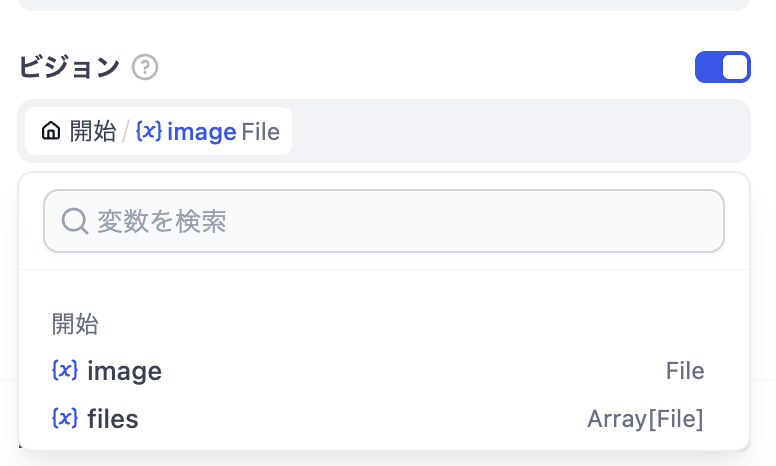Click the blue image text in selected chip
This screenshot has height=466, width=776.
(202, 131)
